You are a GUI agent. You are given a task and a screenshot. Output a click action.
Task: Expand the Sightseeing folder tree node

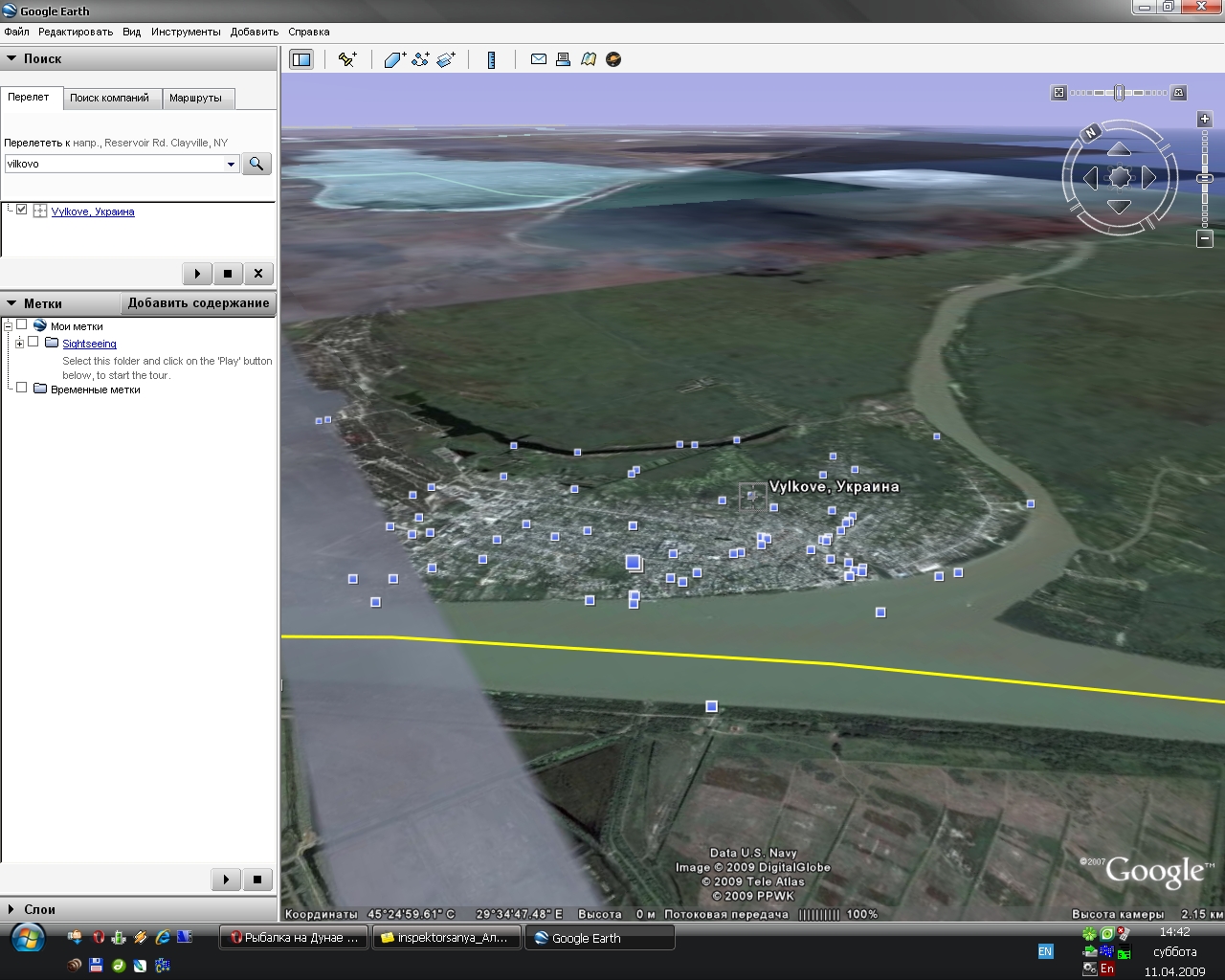pos(19,343)
